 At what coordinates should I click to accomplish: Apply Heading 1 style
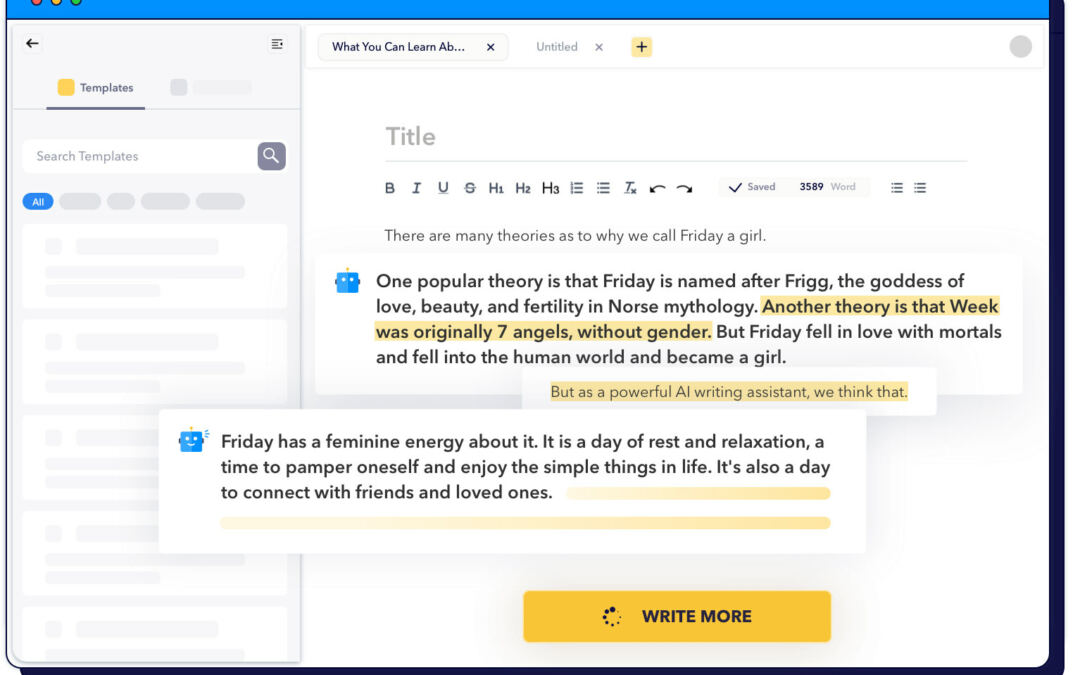496,188
